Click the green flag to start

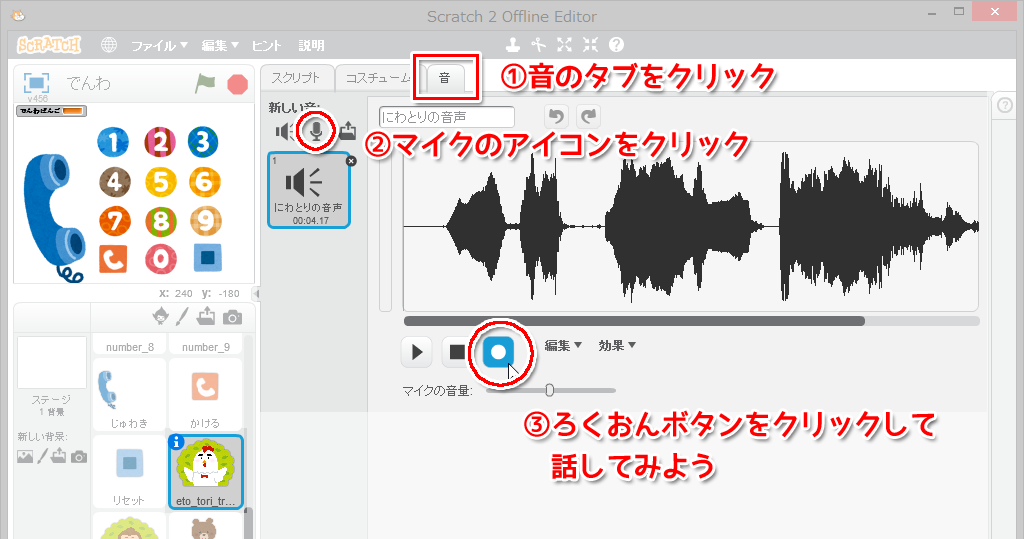pos(205,84)
